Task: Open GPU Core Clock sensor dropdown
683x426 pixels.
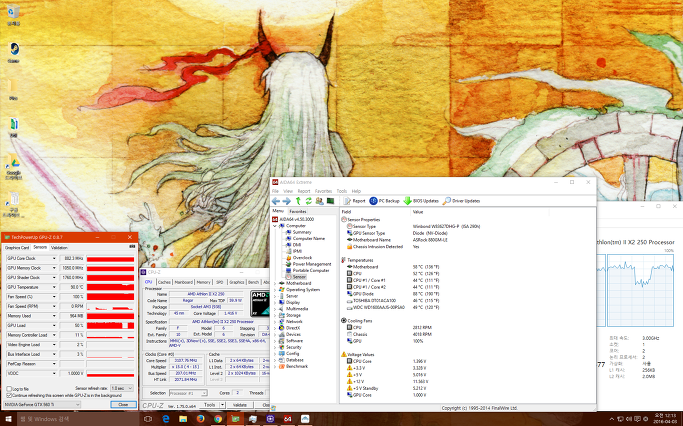Action: point(54,258)
